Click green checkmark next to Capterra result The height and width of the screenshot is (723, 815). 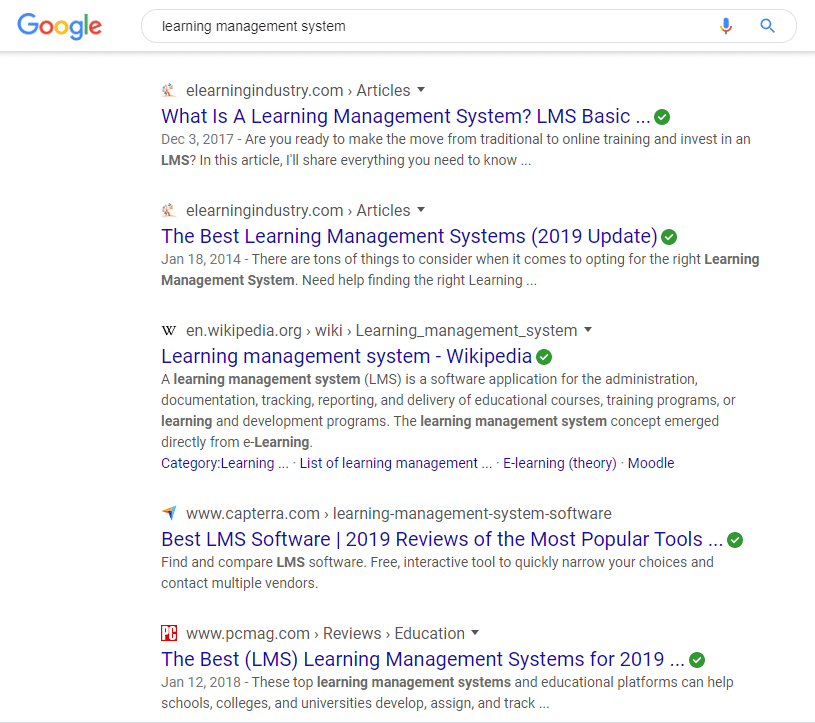(734, 540)
